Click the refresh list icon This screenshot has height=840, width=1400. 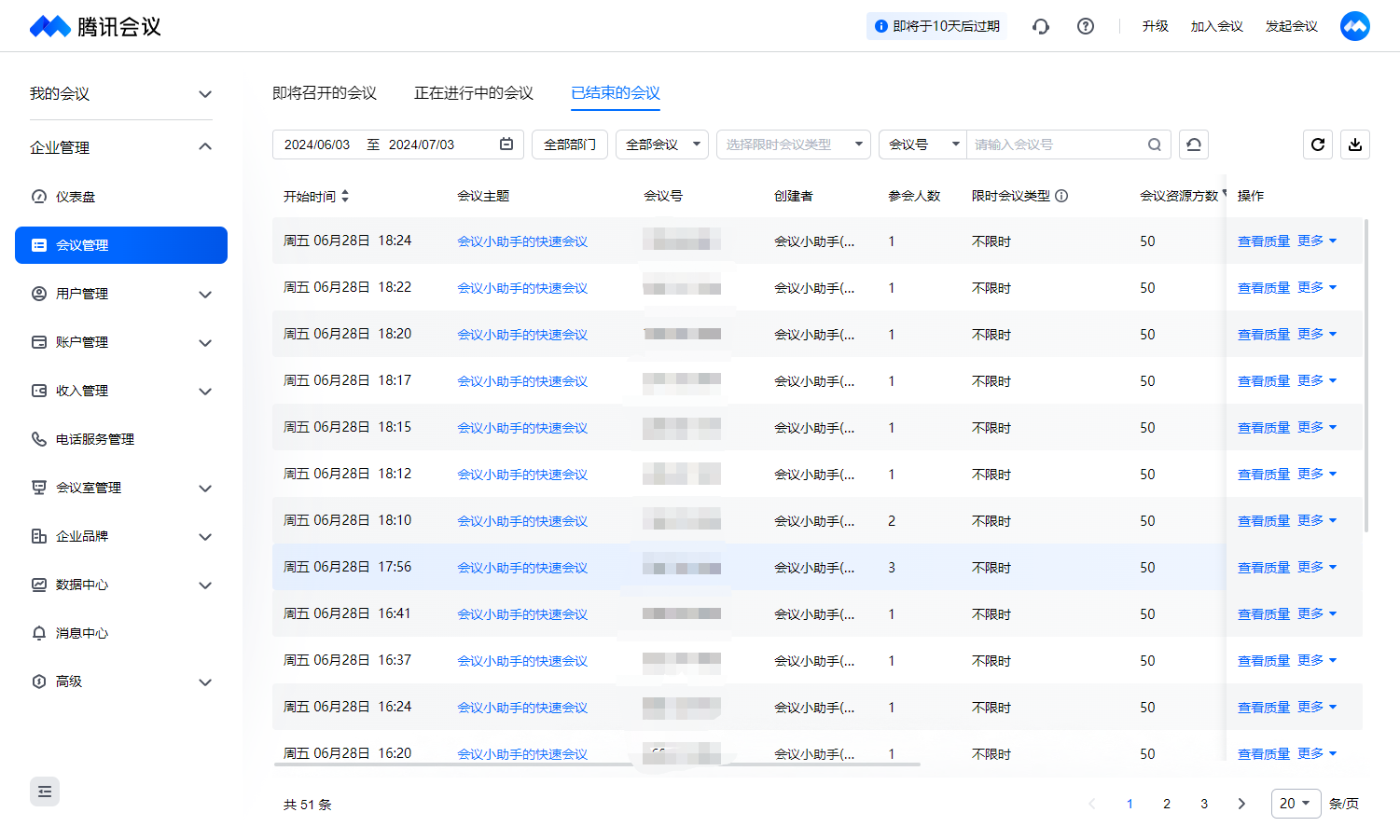(1317, 145)
